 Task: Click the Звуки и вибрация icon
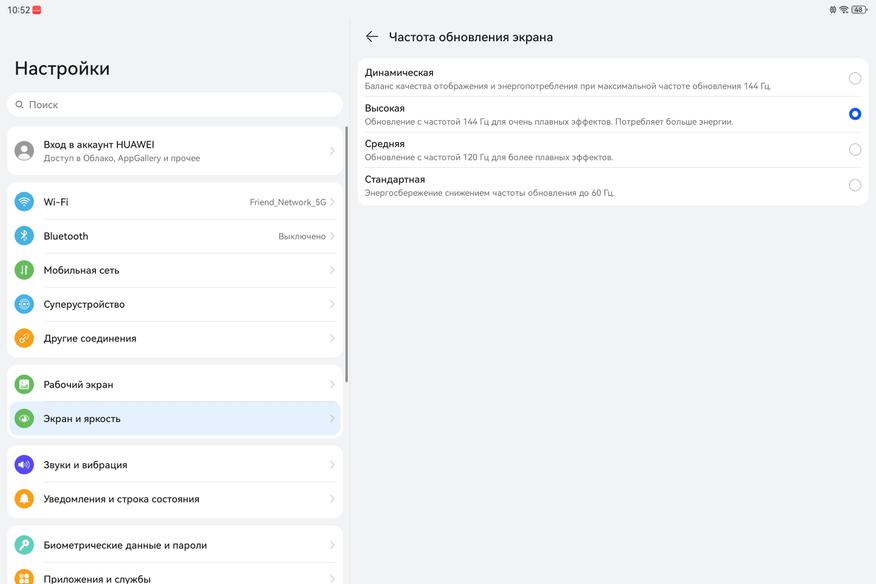[24, 465]
